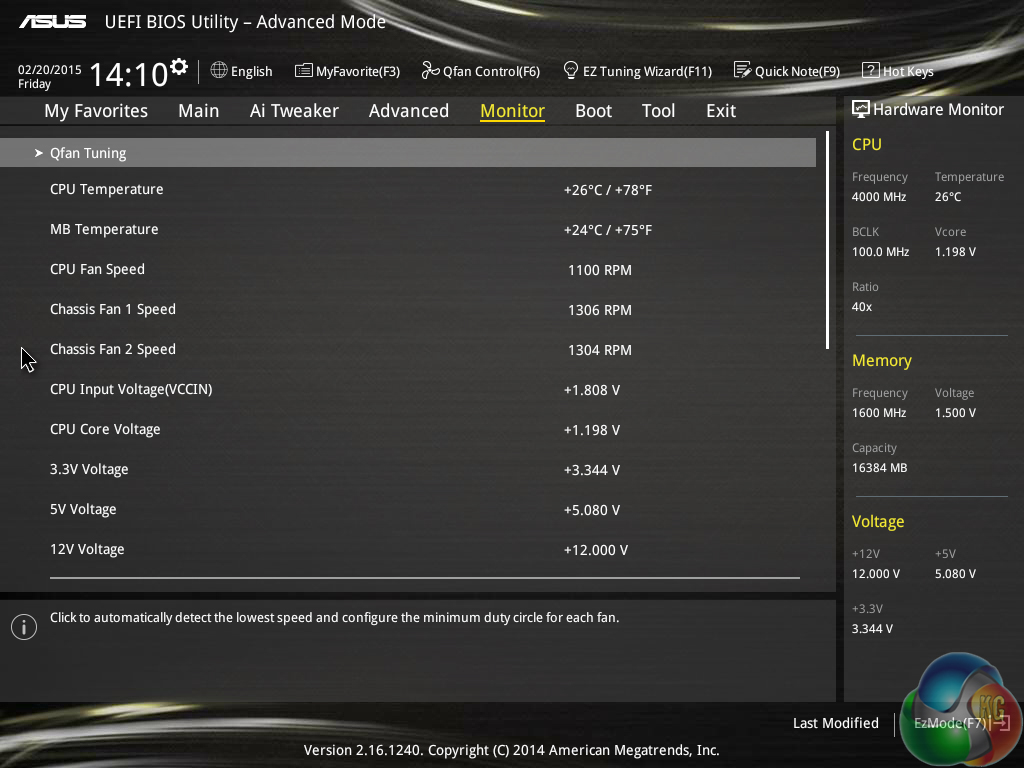Change language from English
The image size is (1024, 768).
(x=251, y=71)
